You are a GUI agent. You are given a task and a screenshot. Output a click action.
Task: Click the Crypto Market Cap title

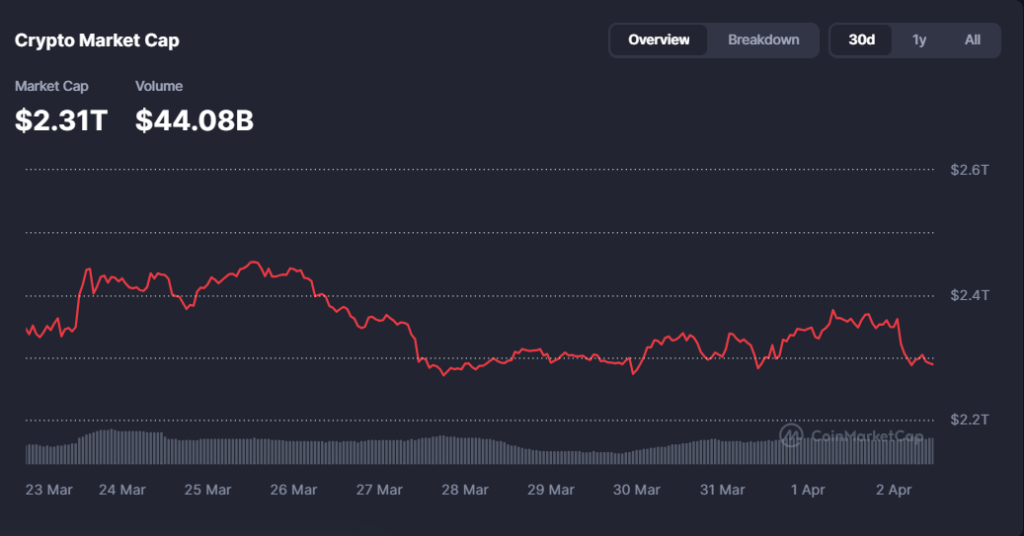tap(97, 41)
